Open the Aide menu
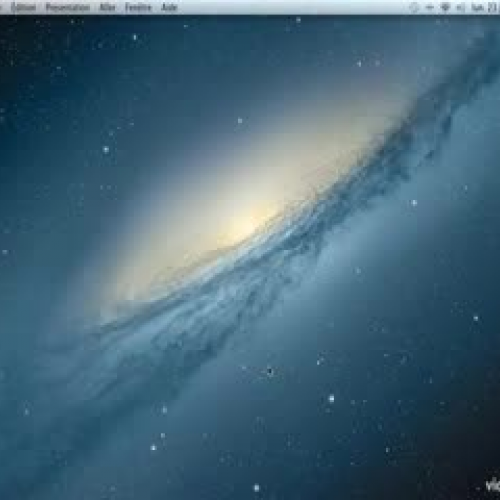The height and width of the screenshot is (500, 500). [x=169, y=7]
